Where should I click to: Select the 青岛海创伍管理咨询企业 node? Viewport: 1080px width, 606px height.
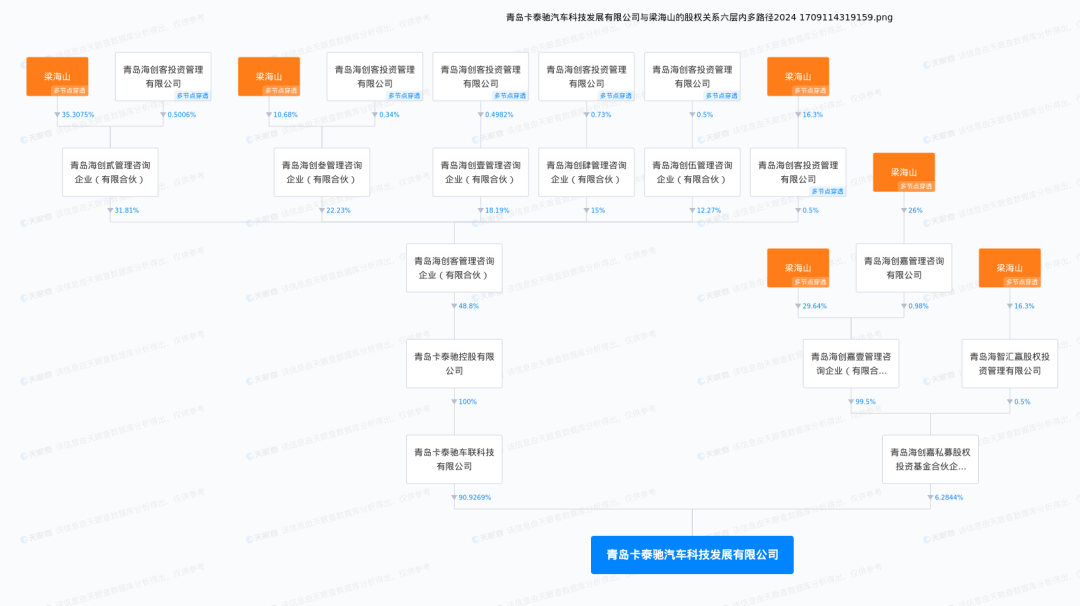pos(692,172)
